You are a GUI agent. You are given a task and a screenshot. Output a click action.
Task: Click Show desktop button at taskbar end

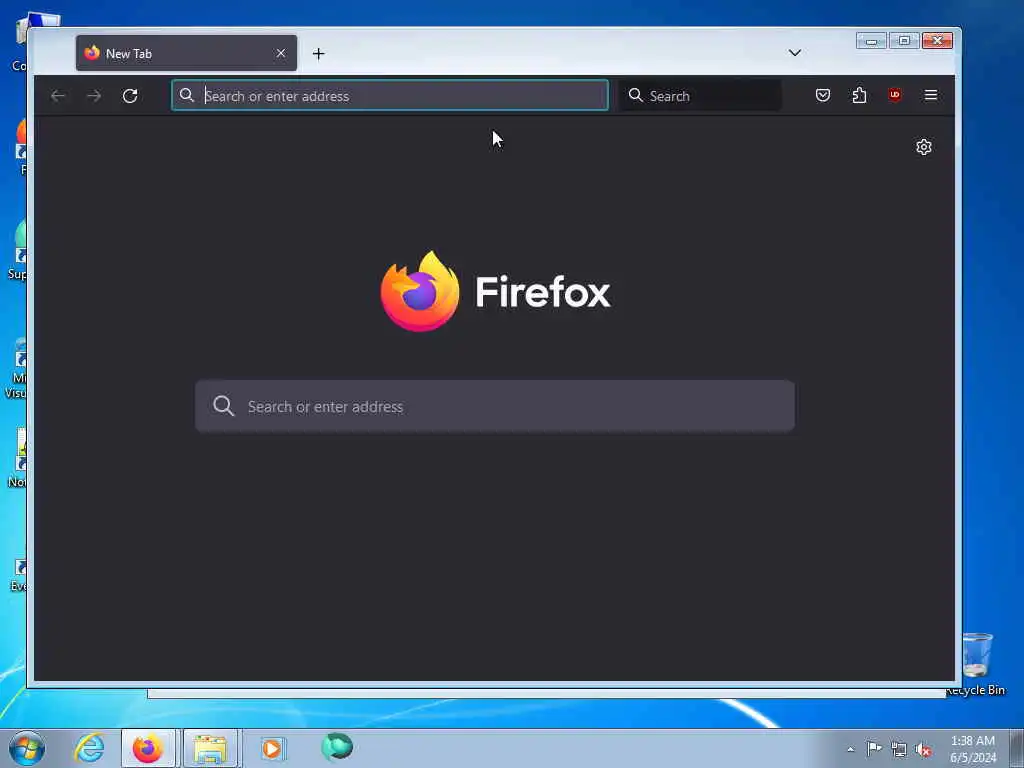tap(1017, 748)
